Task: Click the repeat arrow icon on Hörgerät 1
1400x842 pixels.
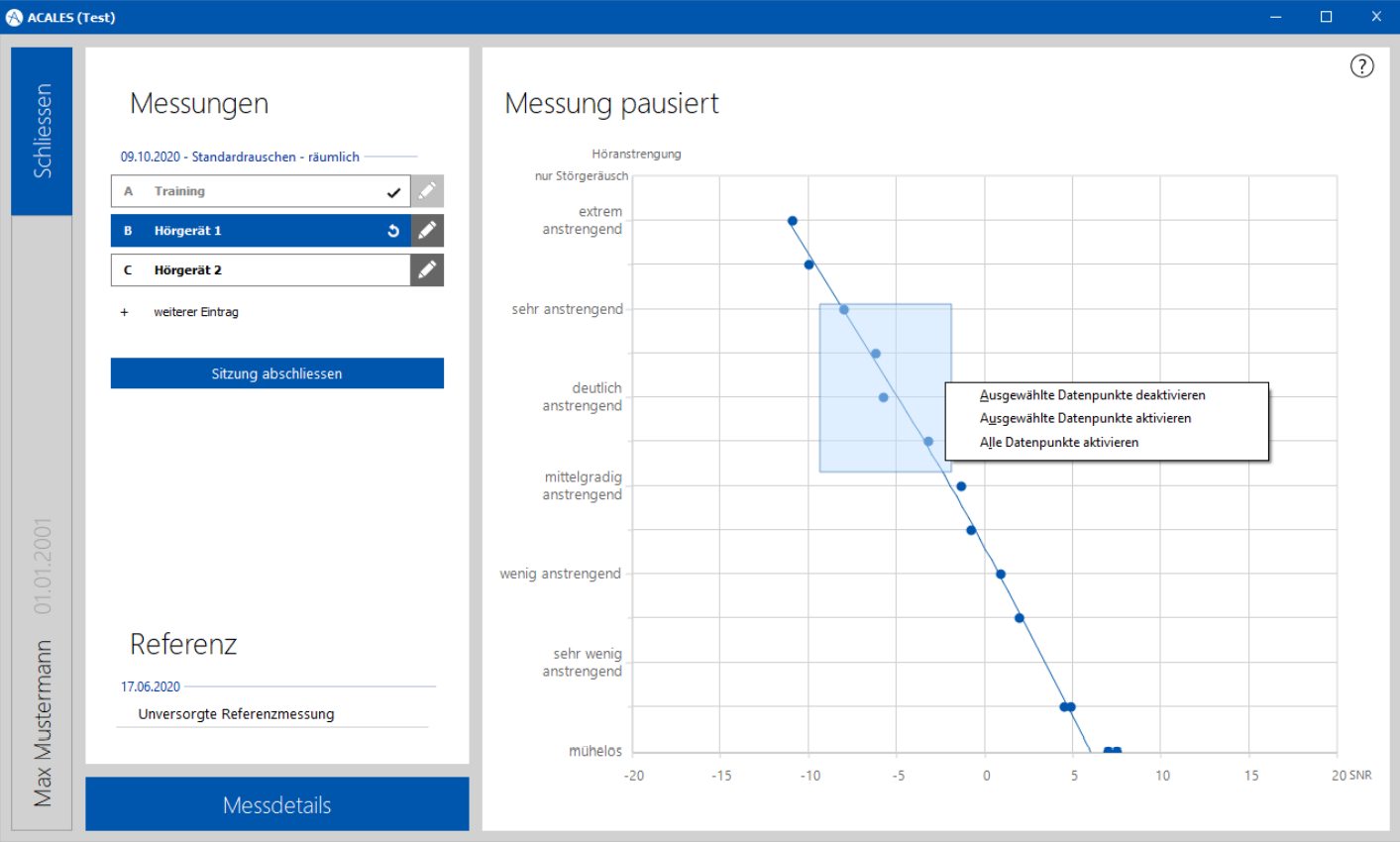Action: 393,231
